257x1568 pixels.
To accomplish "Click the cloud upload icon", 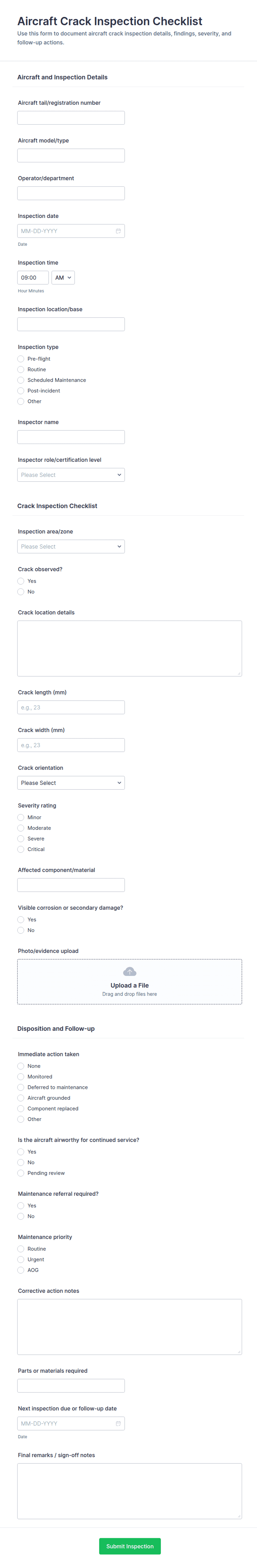I will click(x=129, y=971).
